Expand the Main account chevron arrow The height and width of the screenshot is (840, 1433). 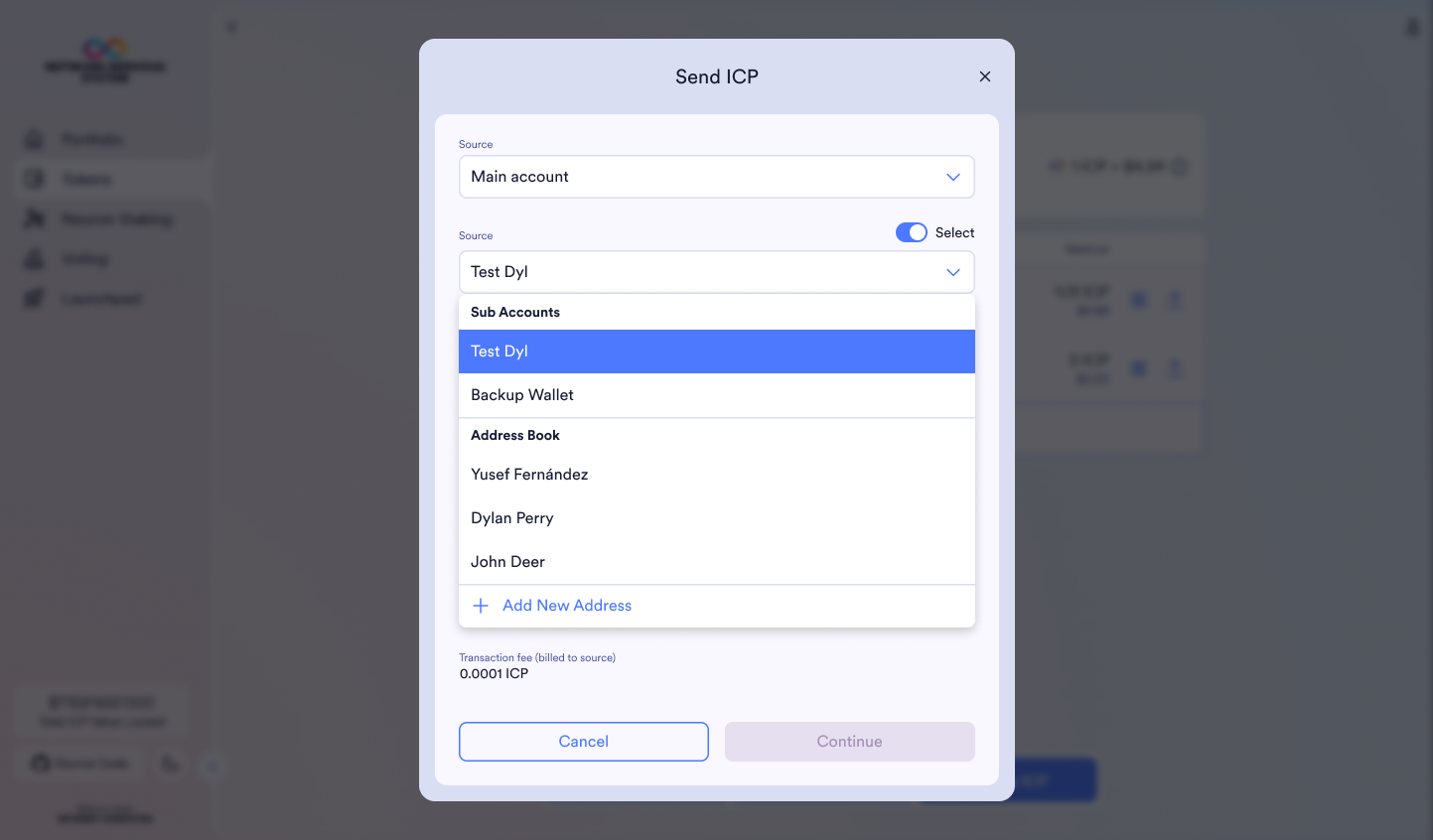click(952, 177)
